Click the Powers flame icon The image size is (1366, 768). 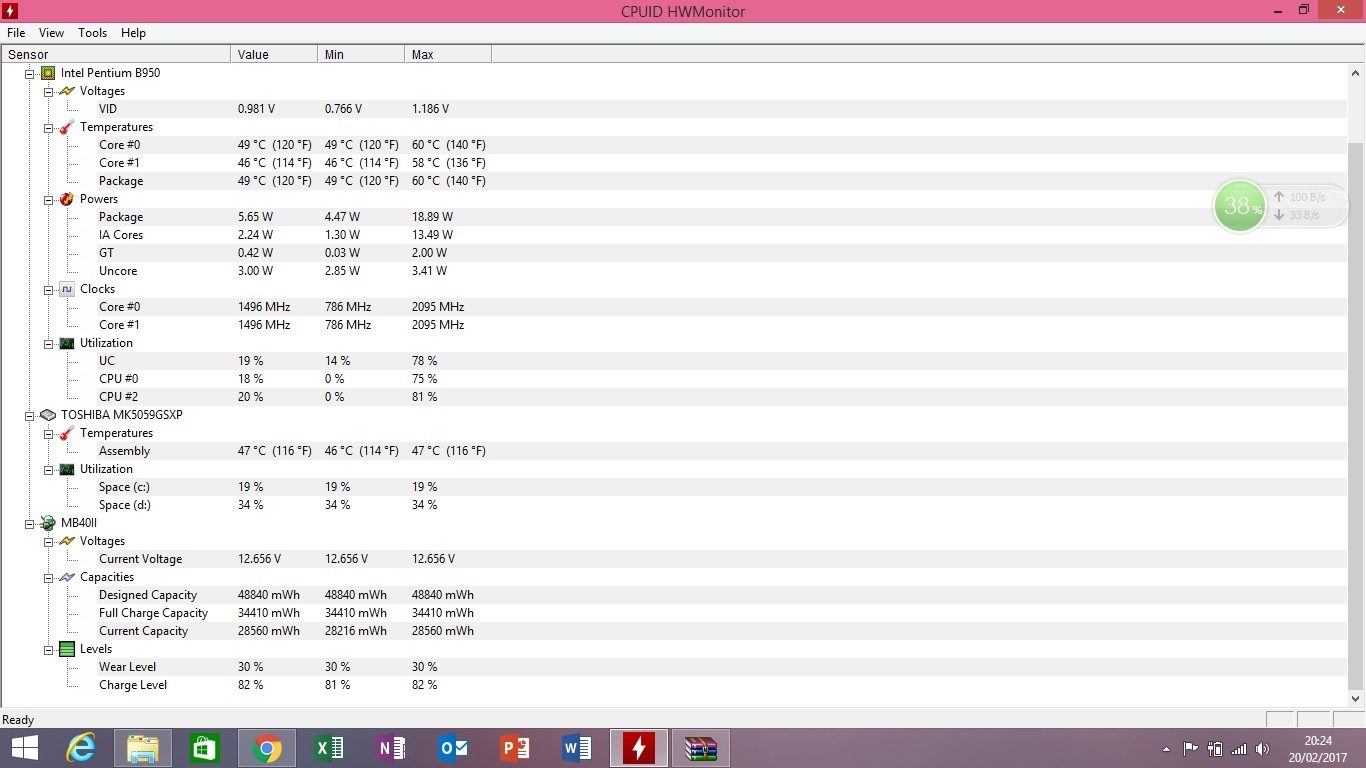click(x=67, y=199)
